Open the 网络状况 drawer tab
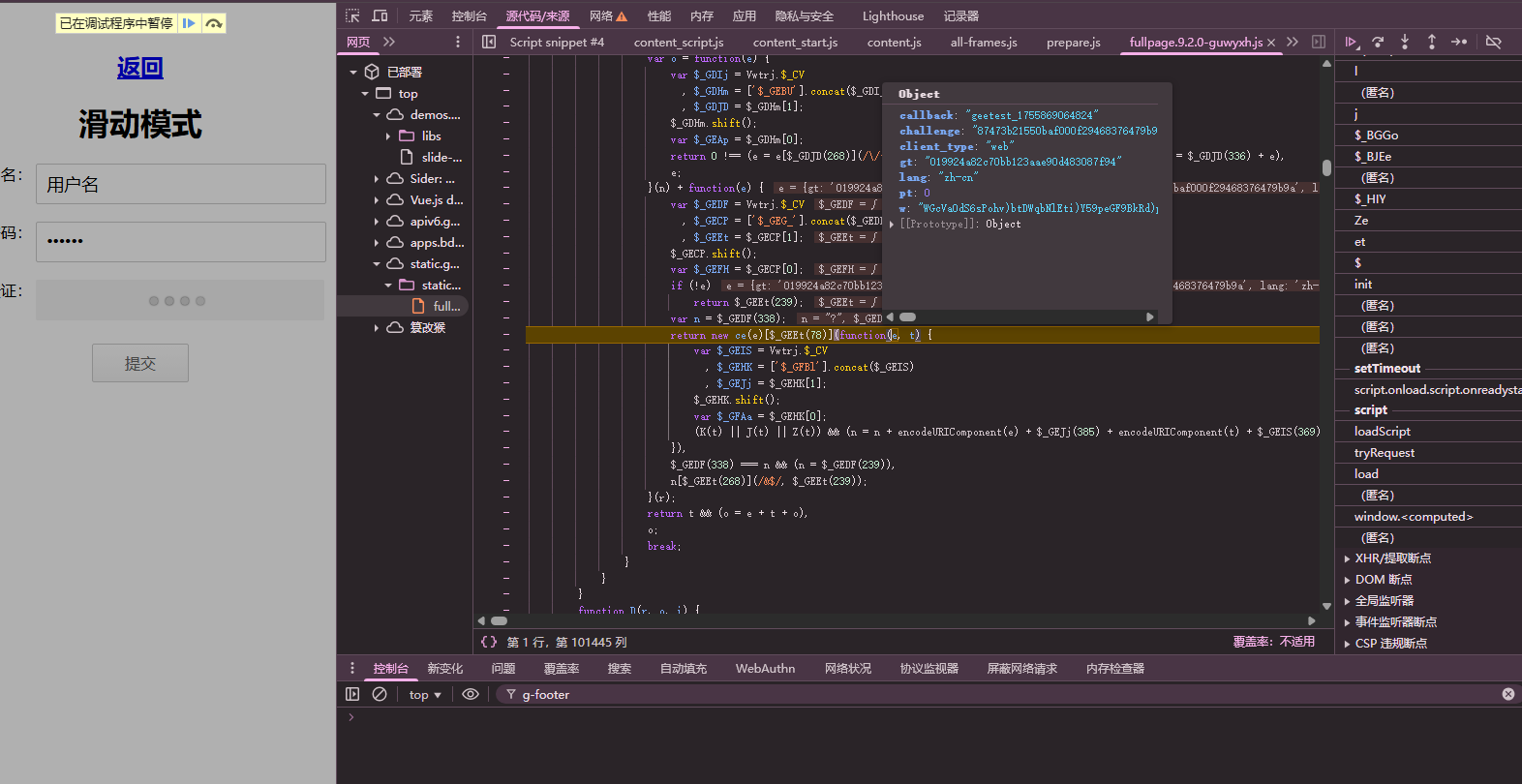Viewport: 1522px width, 784px height. point(848,669)
